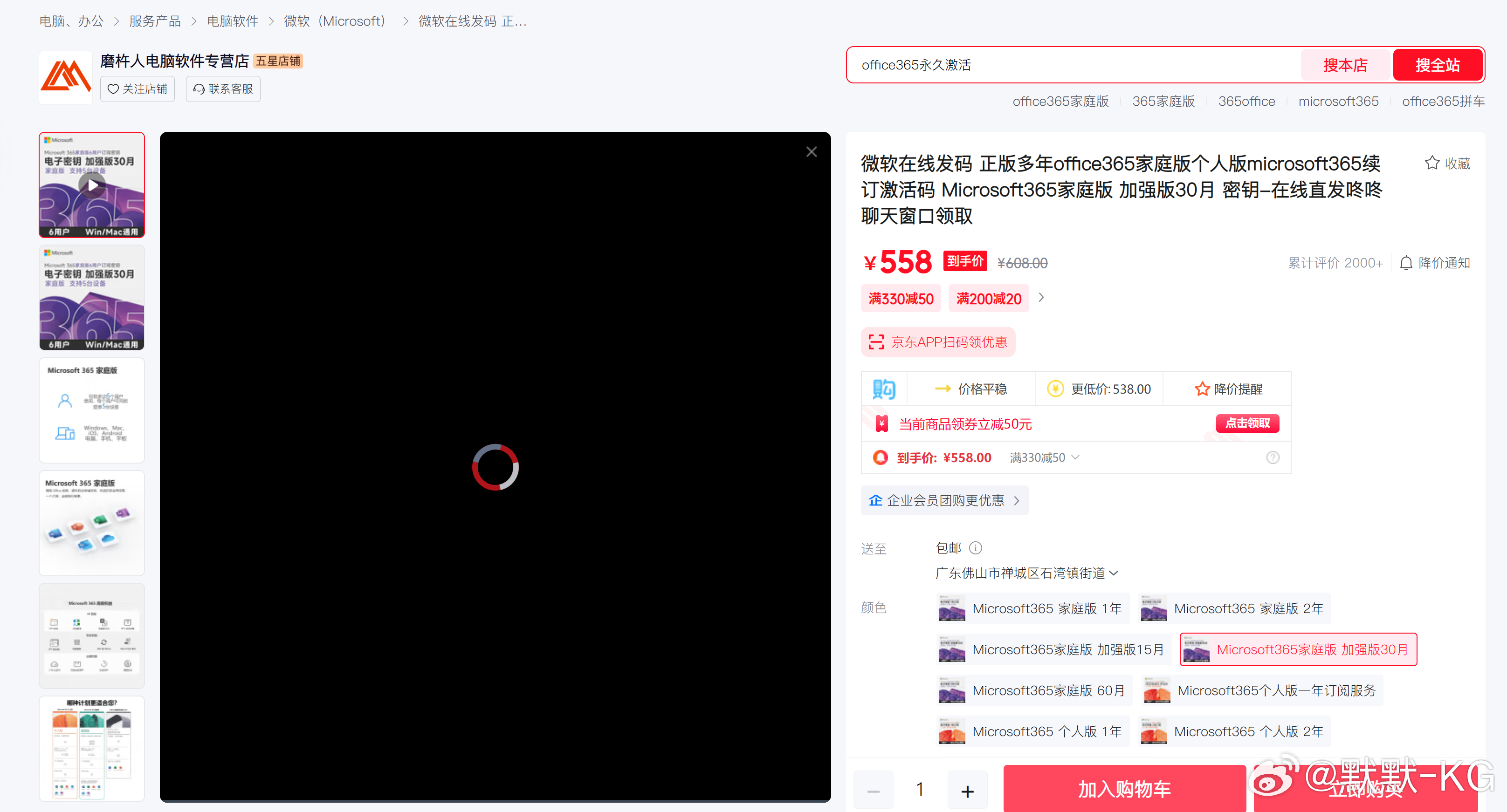Select the Office app icons thumbnail
This screenshot has height=812, width=1507.
[x=92, y=523]
